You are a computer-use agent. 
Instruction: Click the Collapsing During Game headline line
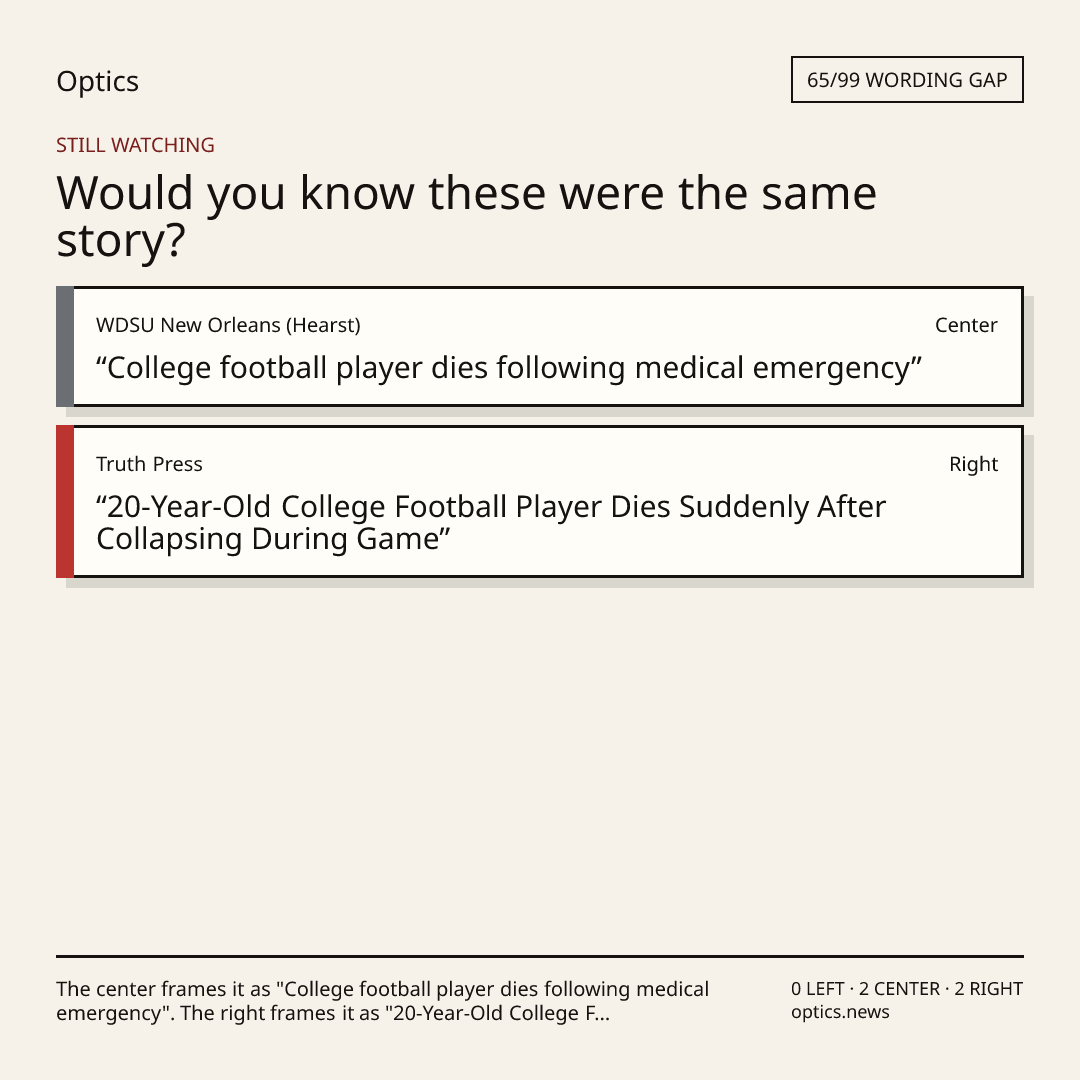pyautogui.click(x=273, y=539)
